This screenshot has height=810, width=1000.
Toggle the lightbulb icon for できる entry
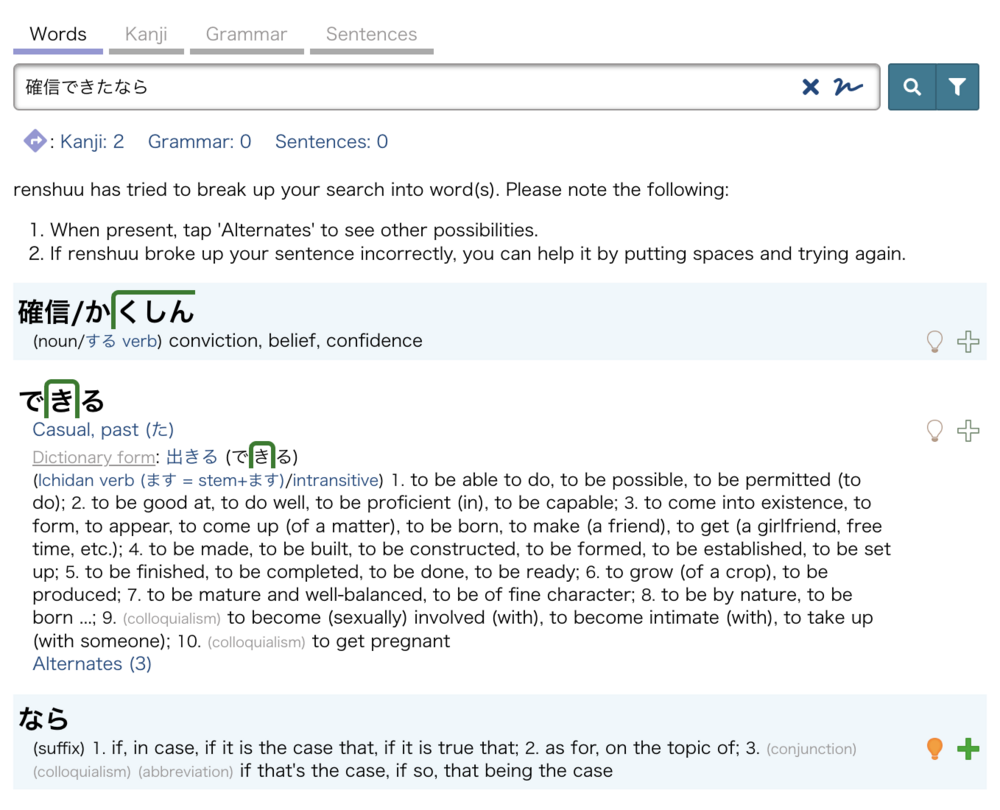tap(934, 431)
